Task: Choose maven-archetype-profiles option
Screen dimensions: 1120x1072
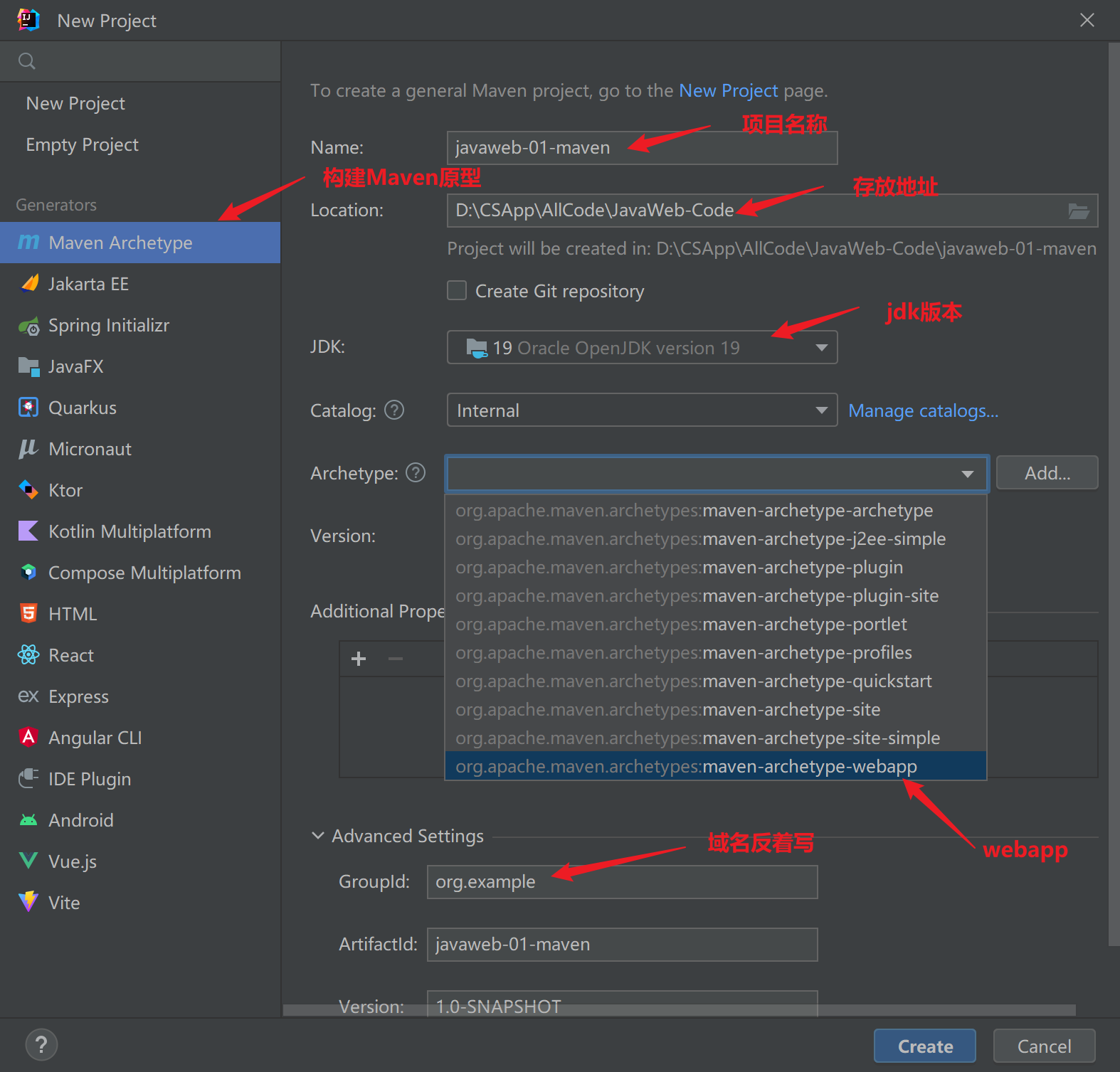Action: [716, 652]
